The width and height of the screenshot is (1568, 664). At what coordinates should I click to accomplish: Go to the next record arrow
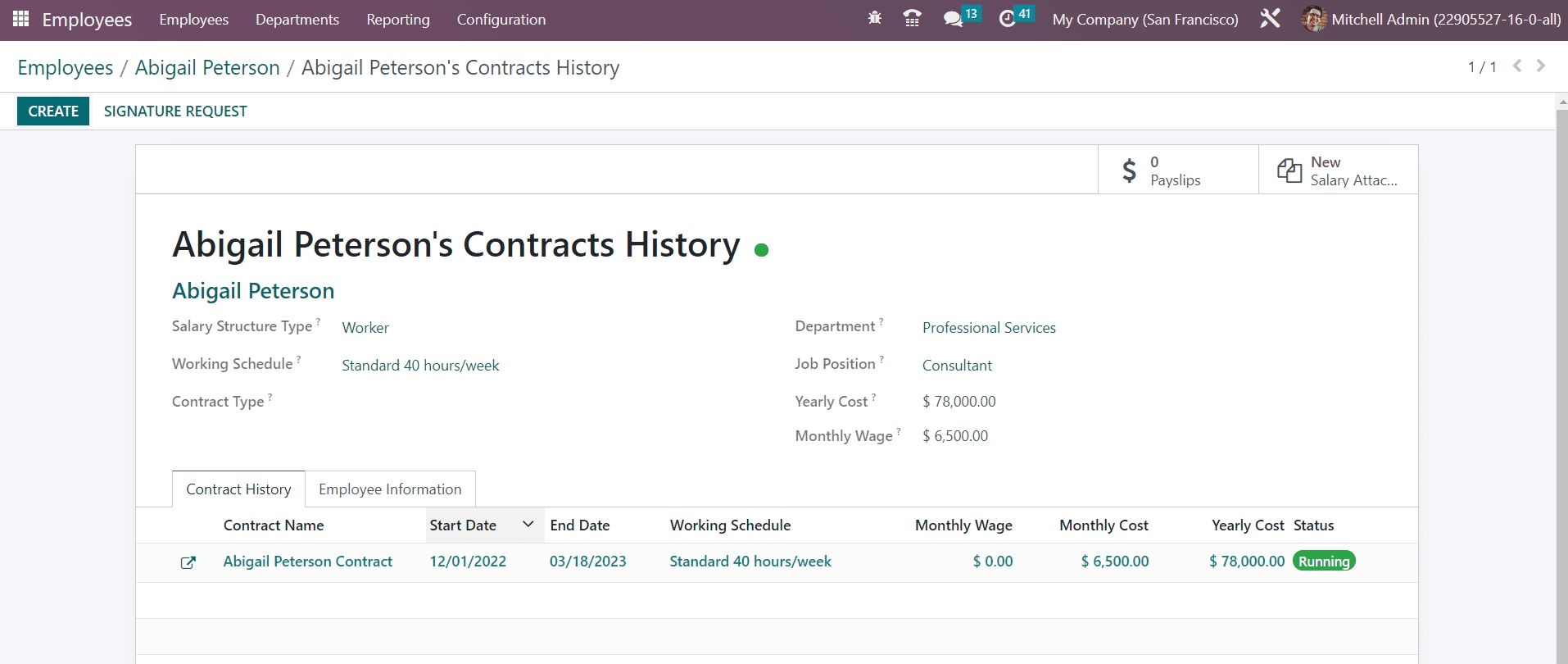click(x=1541, y=66)
